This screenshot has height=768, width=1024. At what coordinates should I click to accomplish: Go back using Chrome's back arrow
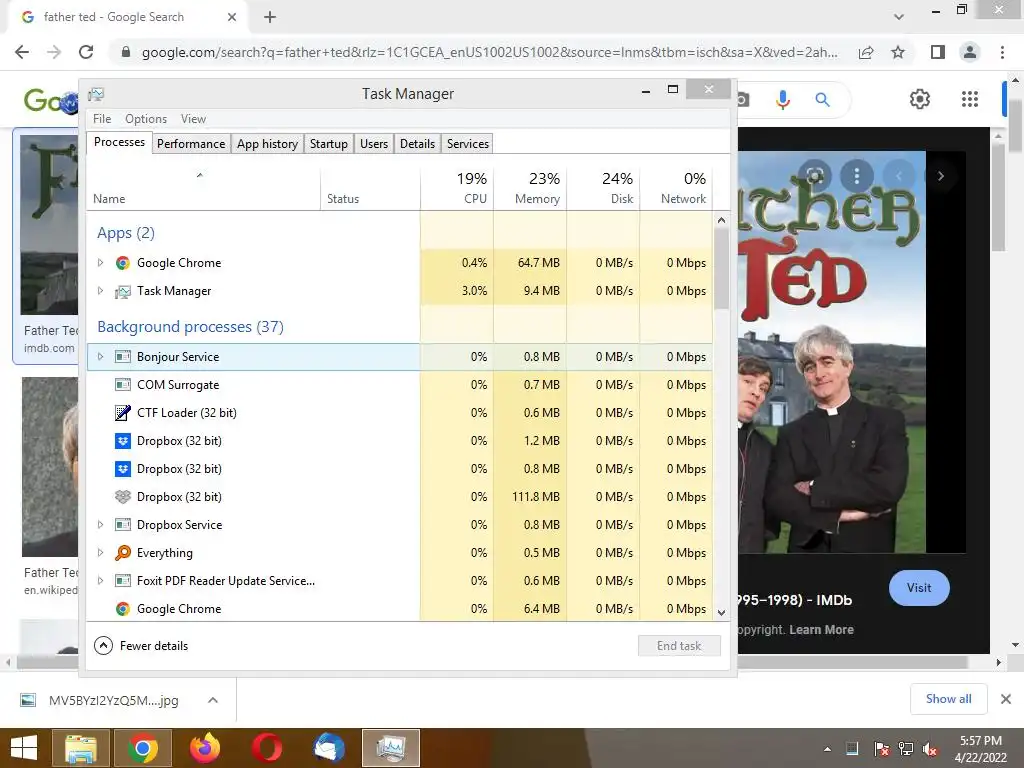(x=22, y=52)
